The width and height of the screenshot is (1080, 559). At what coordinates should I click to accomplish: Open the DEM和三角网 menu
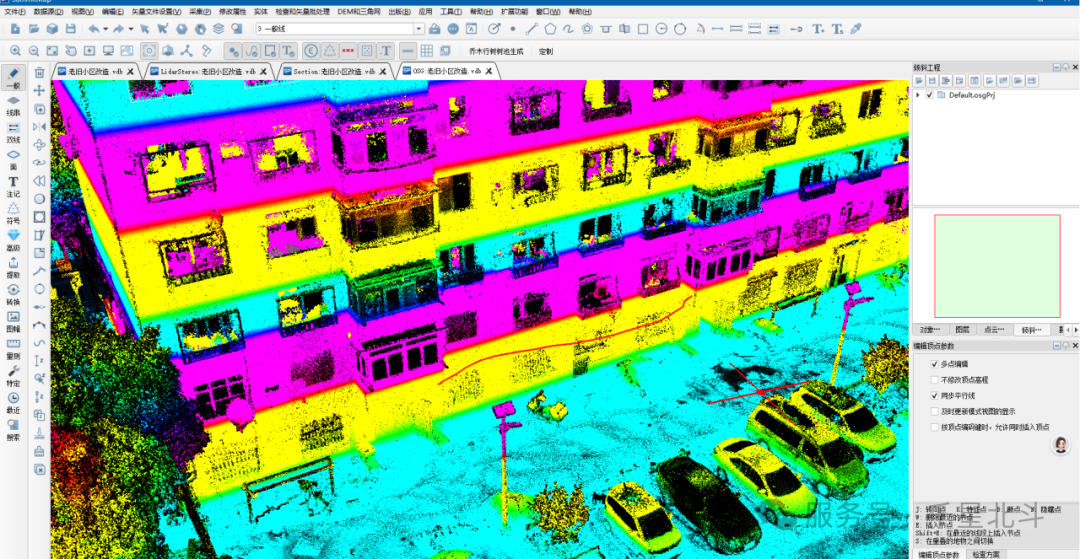360,12
